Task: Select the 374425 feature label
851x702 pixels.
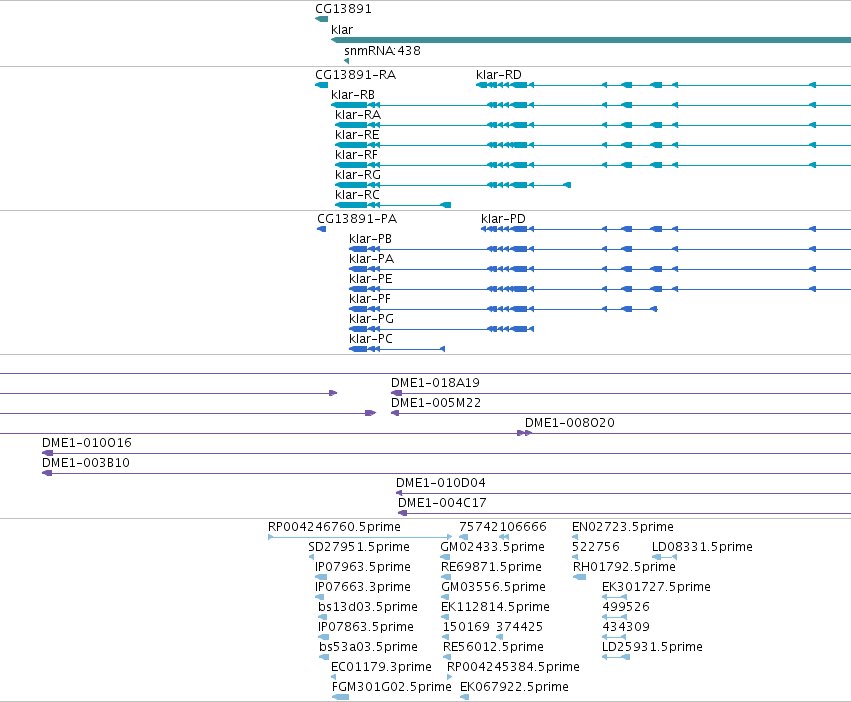Action: click(x=519, y=627)
